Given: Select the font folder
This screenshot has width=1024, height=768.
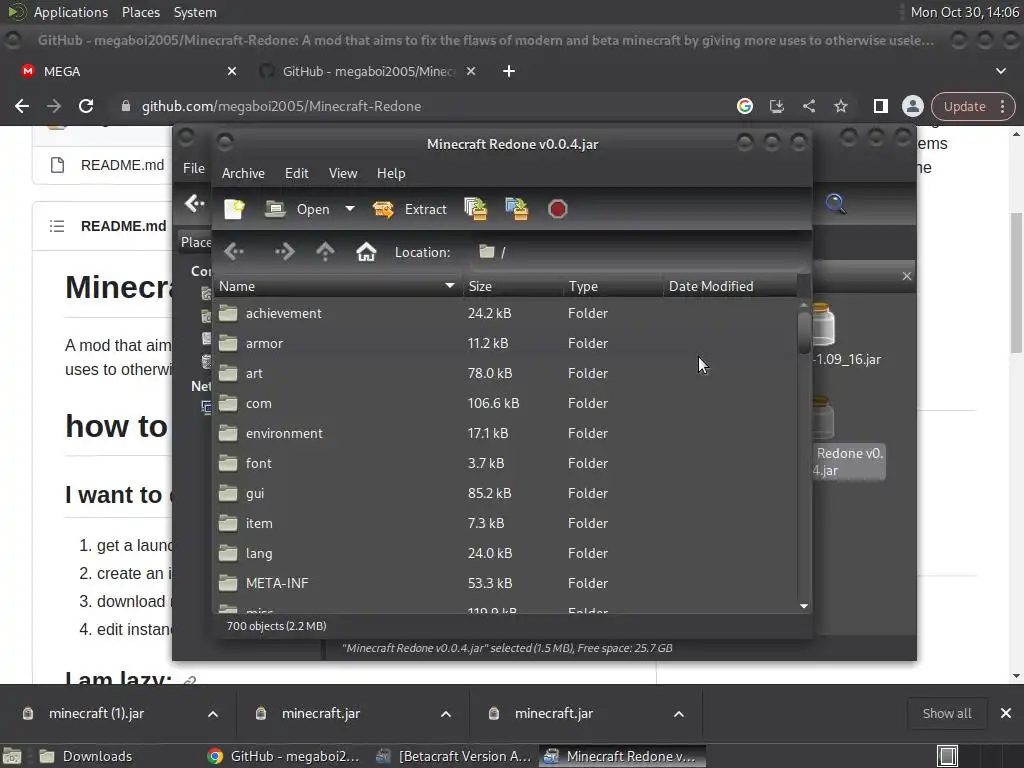Looking at the screenshot, I should tap(505, 464).
